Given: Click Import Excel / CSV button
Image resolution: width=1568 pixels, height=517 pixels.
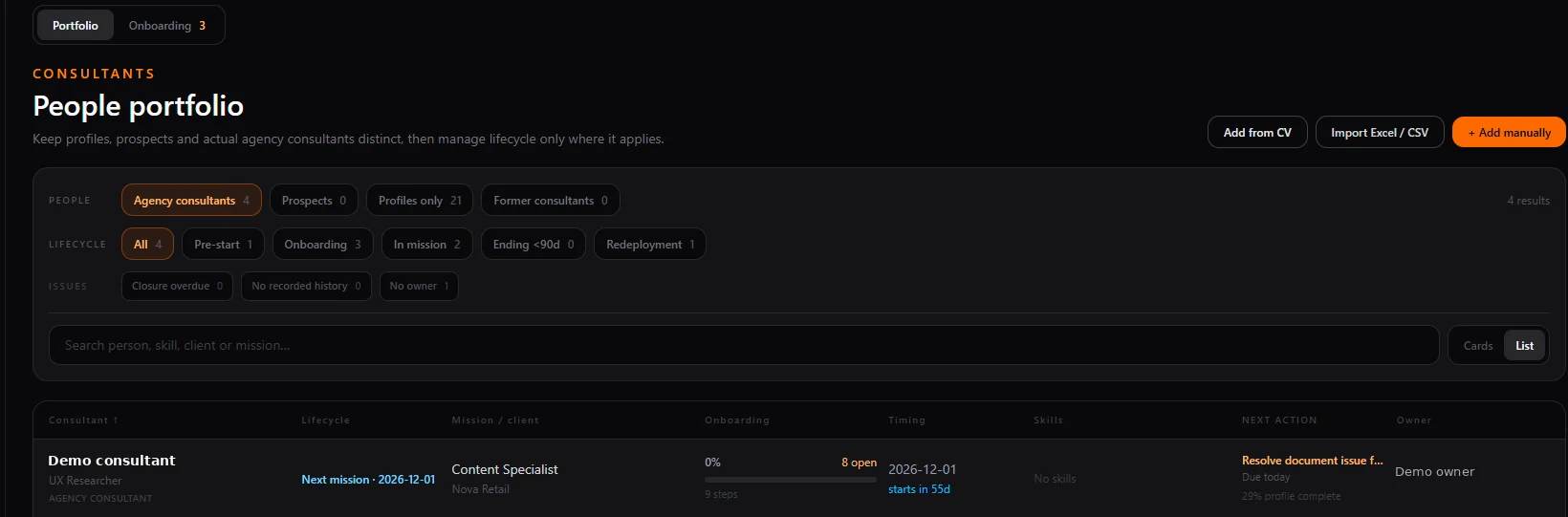Looking at the screenshot, I should (x=1380, y=133).
